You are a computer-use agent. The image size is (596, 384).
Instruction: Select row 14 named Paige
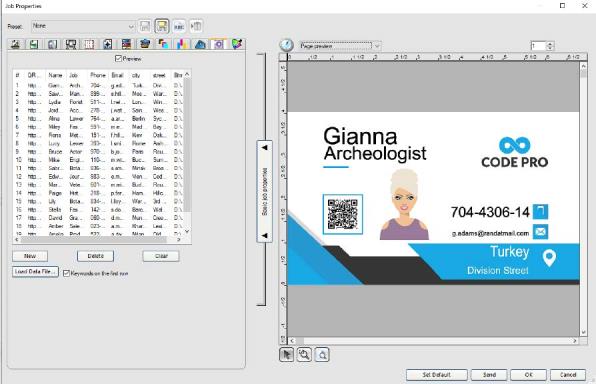tap(98, 193)
